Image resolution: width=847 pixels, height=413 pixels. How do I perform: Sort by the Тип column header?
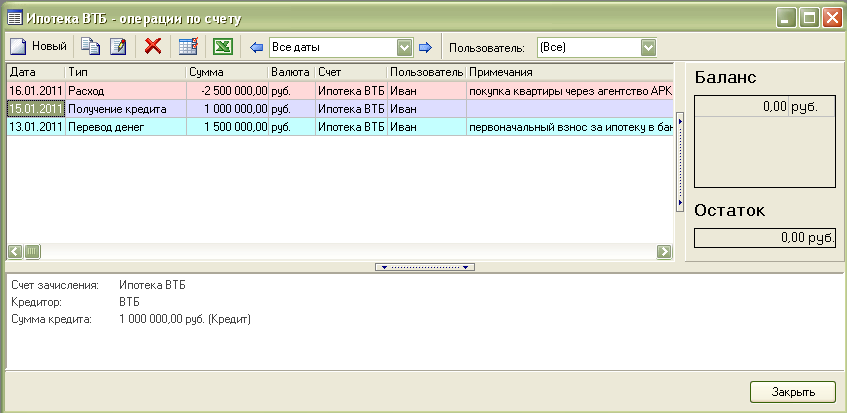(126, 72)
